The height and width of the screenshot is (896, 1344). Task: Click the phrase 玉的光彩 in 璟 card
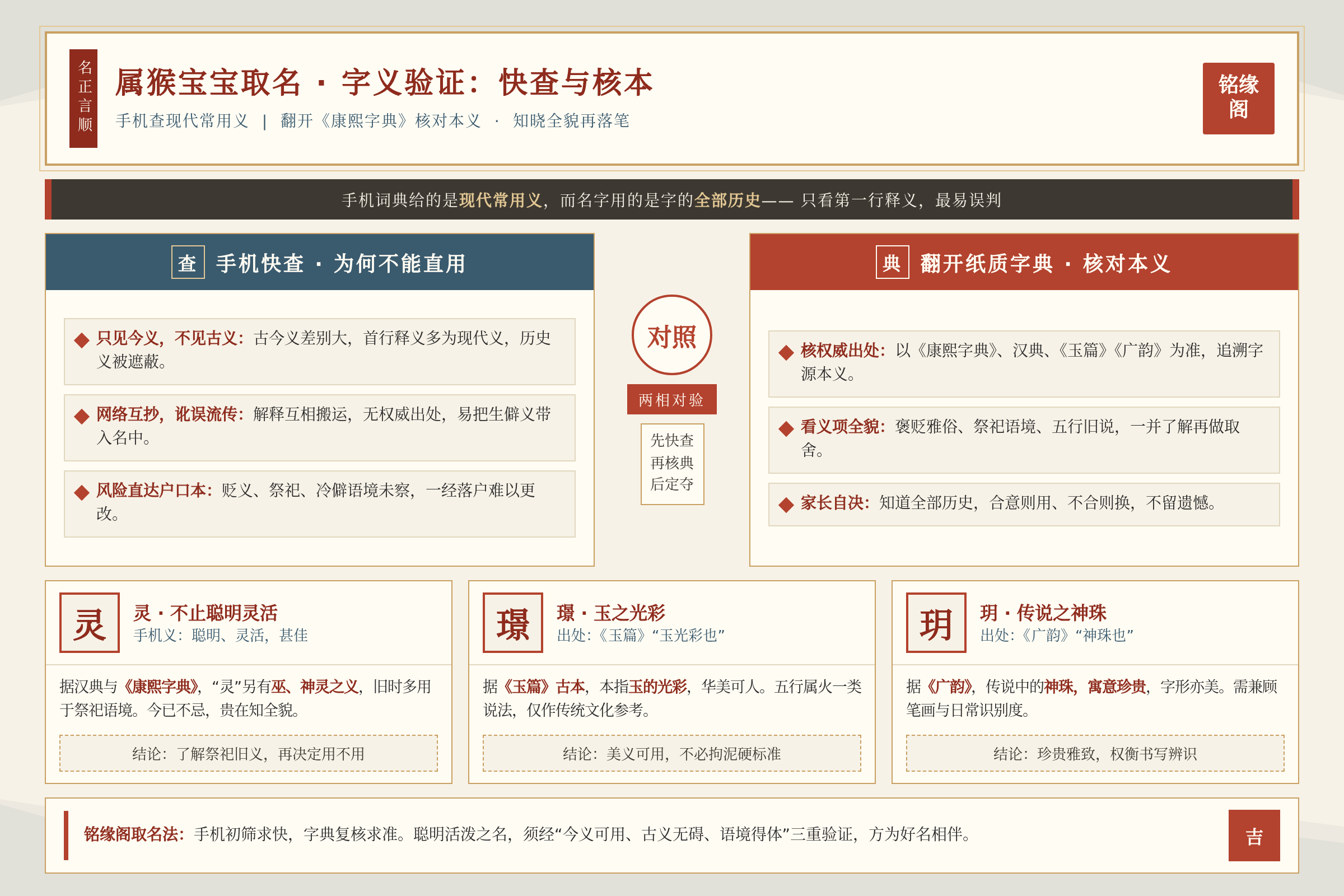pyautogui.click(x=657, y=687)
